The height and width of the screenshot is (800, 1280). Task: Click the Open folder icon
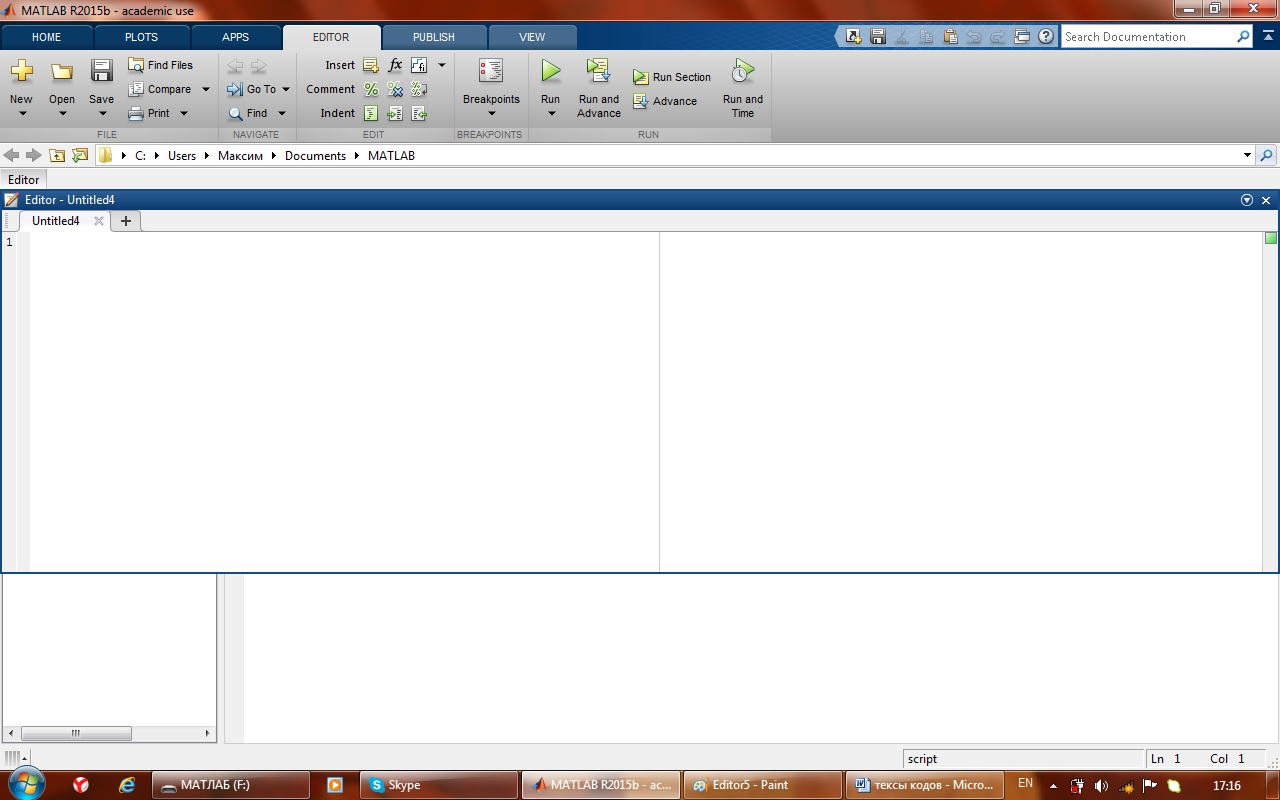pos(62,71)
